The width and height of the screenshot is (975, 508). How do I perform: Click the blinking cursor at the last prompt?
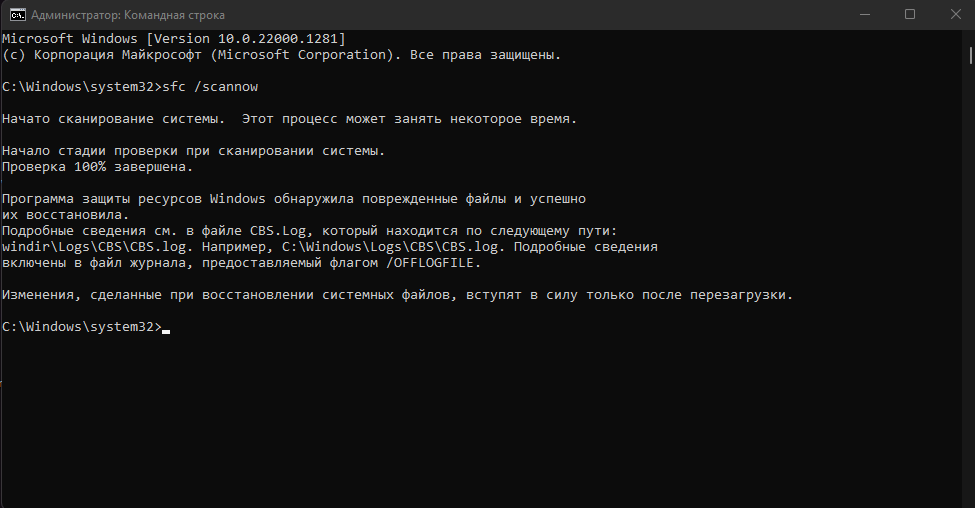pyautogui.click(x=166, y=331)
